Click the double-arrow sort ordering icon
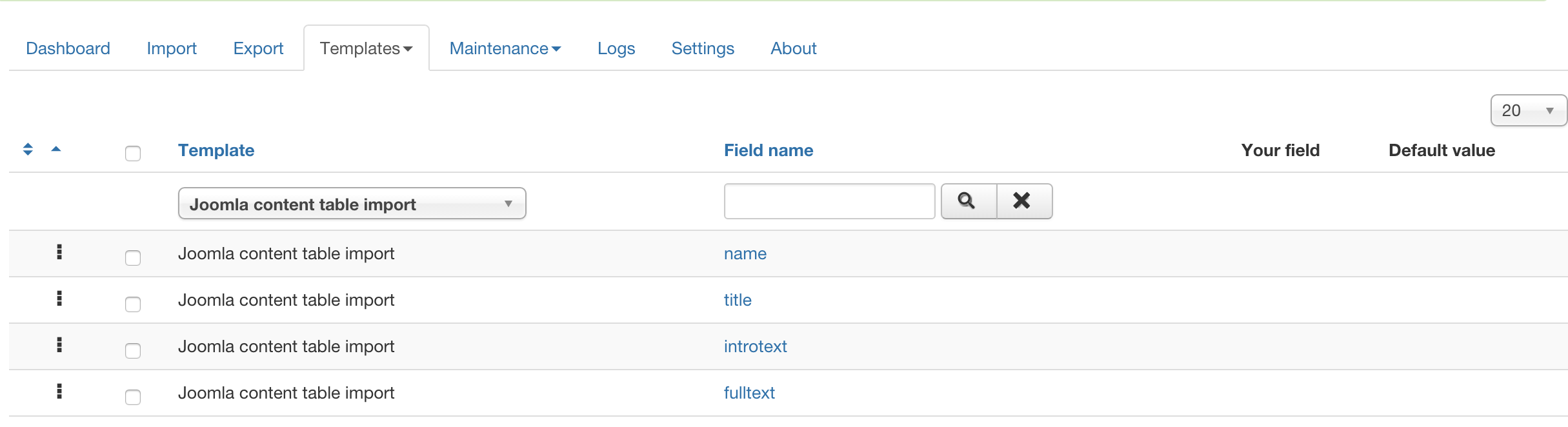The width and height of the screenshot is (1568, 427). pos(27,150)
